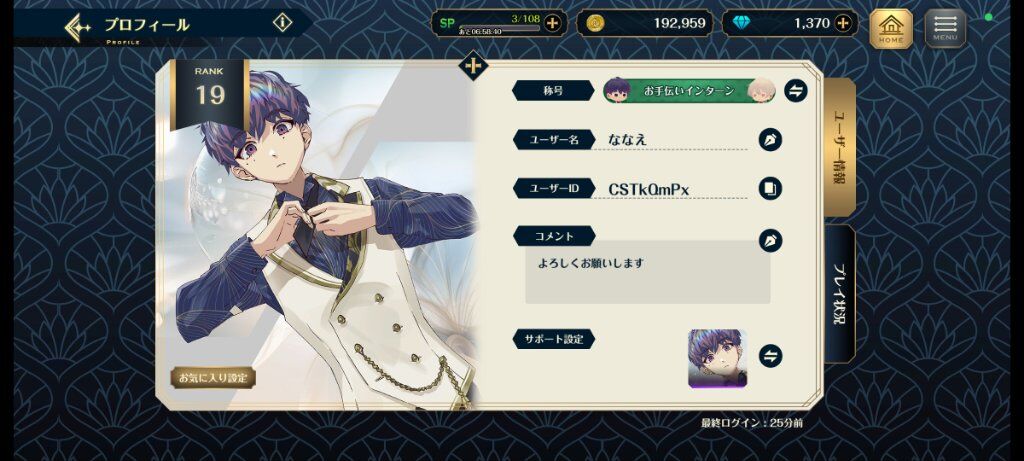Edit the comment with the pen icon
This screenshot has height=461, width=1024.
pos(771,240)
